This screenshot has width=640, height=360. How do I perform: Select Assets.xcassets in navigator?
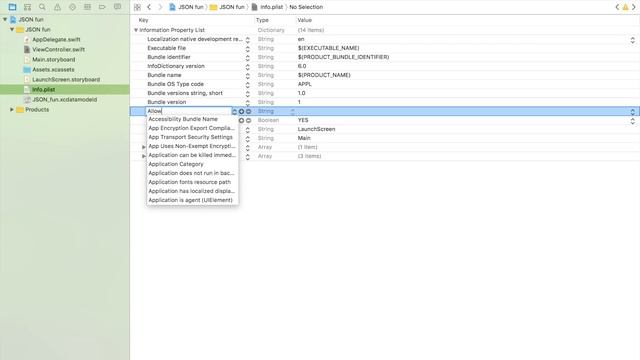coord(53,69)
